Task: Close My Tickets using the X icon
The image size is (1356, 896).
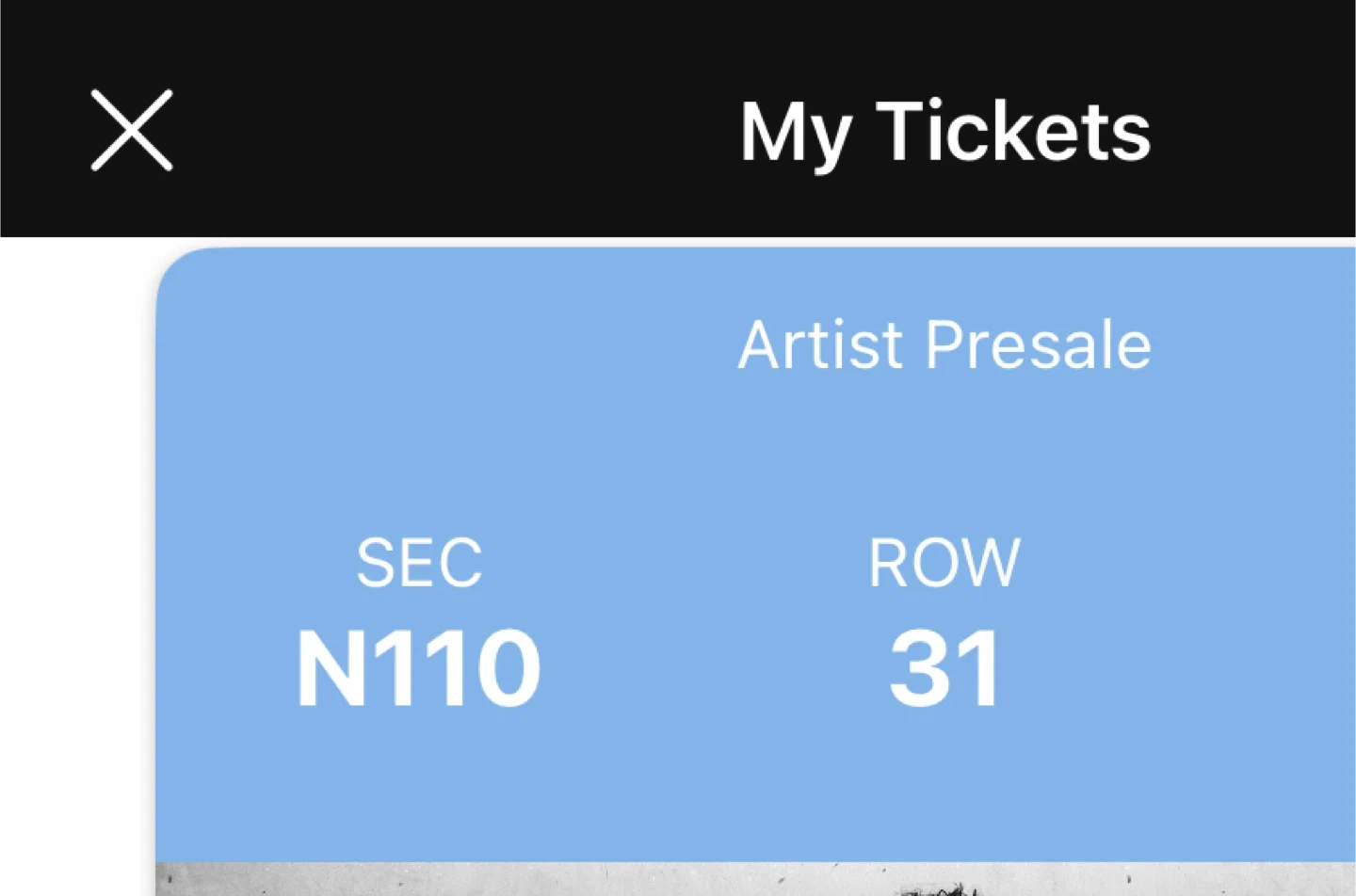Action: [132, 131]
